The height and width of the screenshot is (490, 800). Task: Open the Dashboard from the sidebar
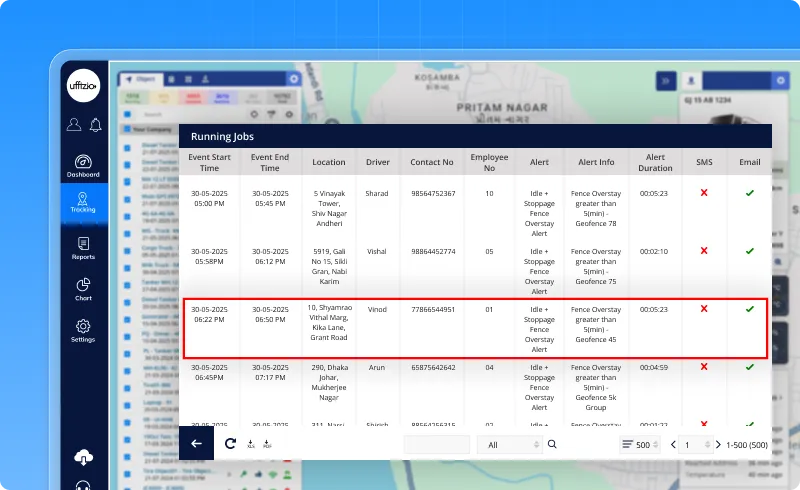click(x=83, y=166)
